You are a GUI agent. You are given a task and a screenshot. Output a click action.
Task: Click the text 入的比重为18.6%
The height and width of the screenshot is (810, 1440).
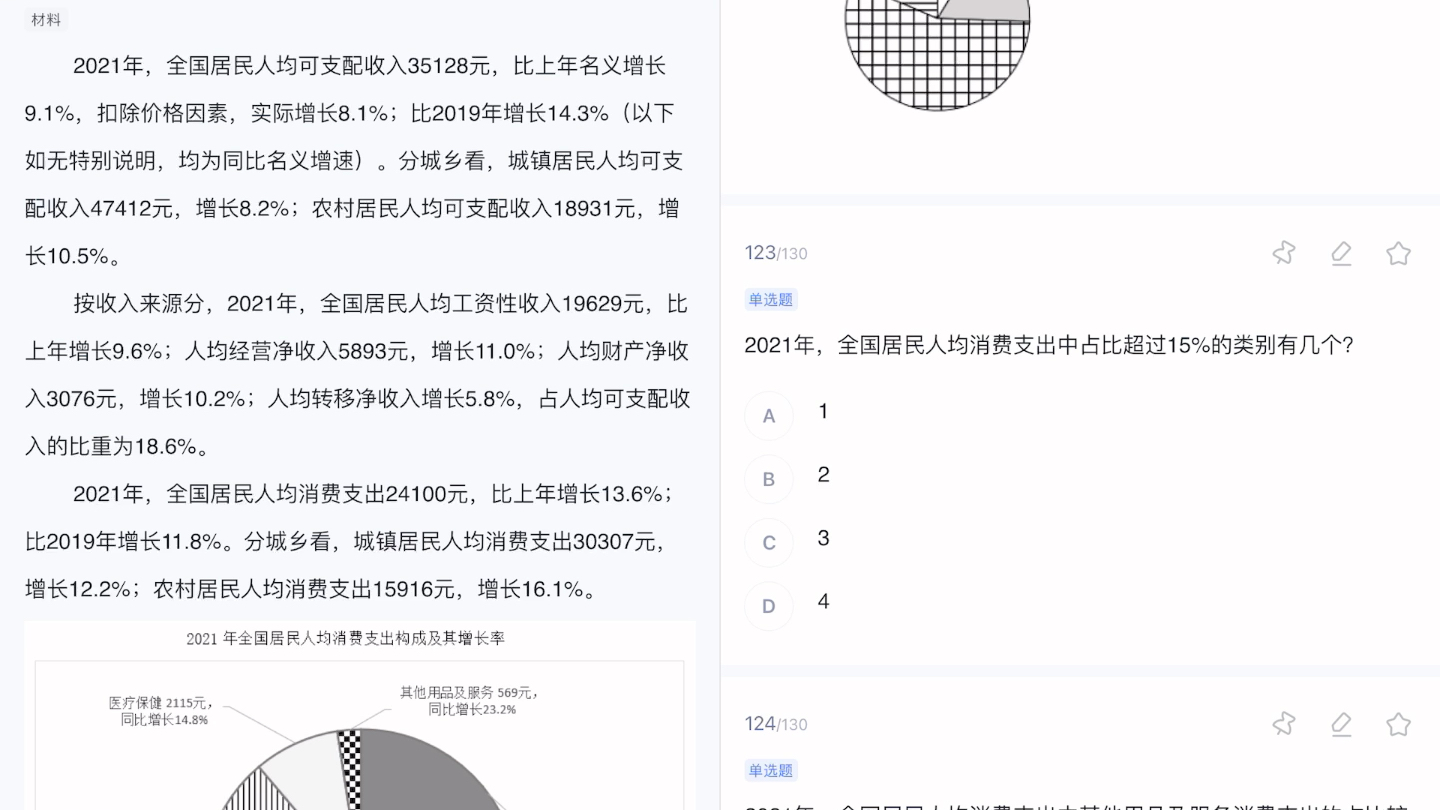click(x=112, y=447)
